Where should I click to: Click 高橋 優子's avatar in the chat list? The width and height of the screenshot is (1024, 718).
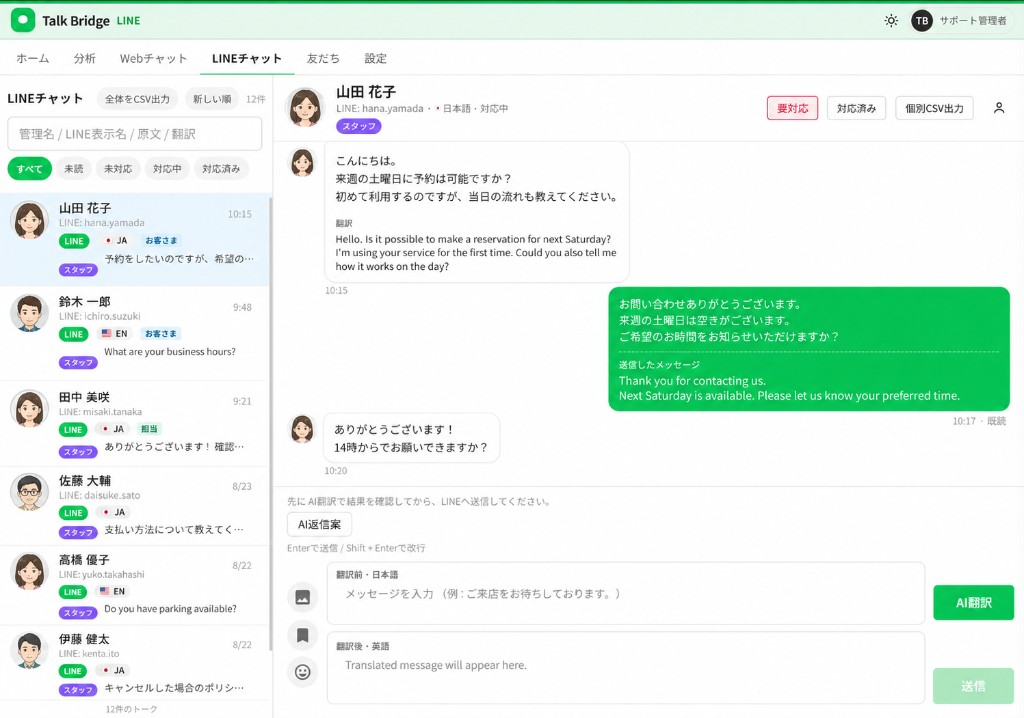[29, 571]
